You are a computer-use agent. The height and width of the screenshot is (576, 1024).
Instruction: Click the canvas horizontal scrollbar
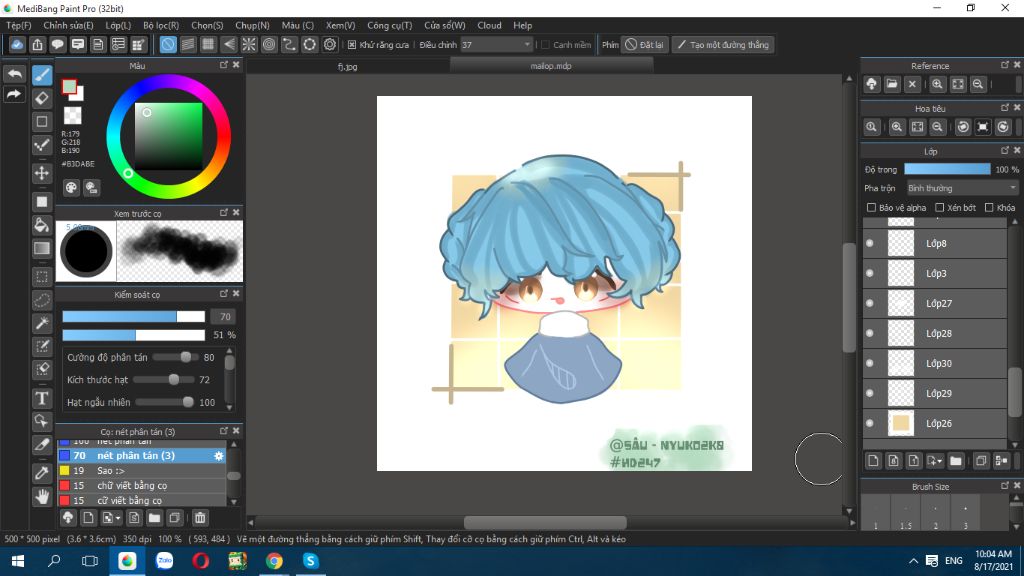pyautogui.click(x=545, y=522)
